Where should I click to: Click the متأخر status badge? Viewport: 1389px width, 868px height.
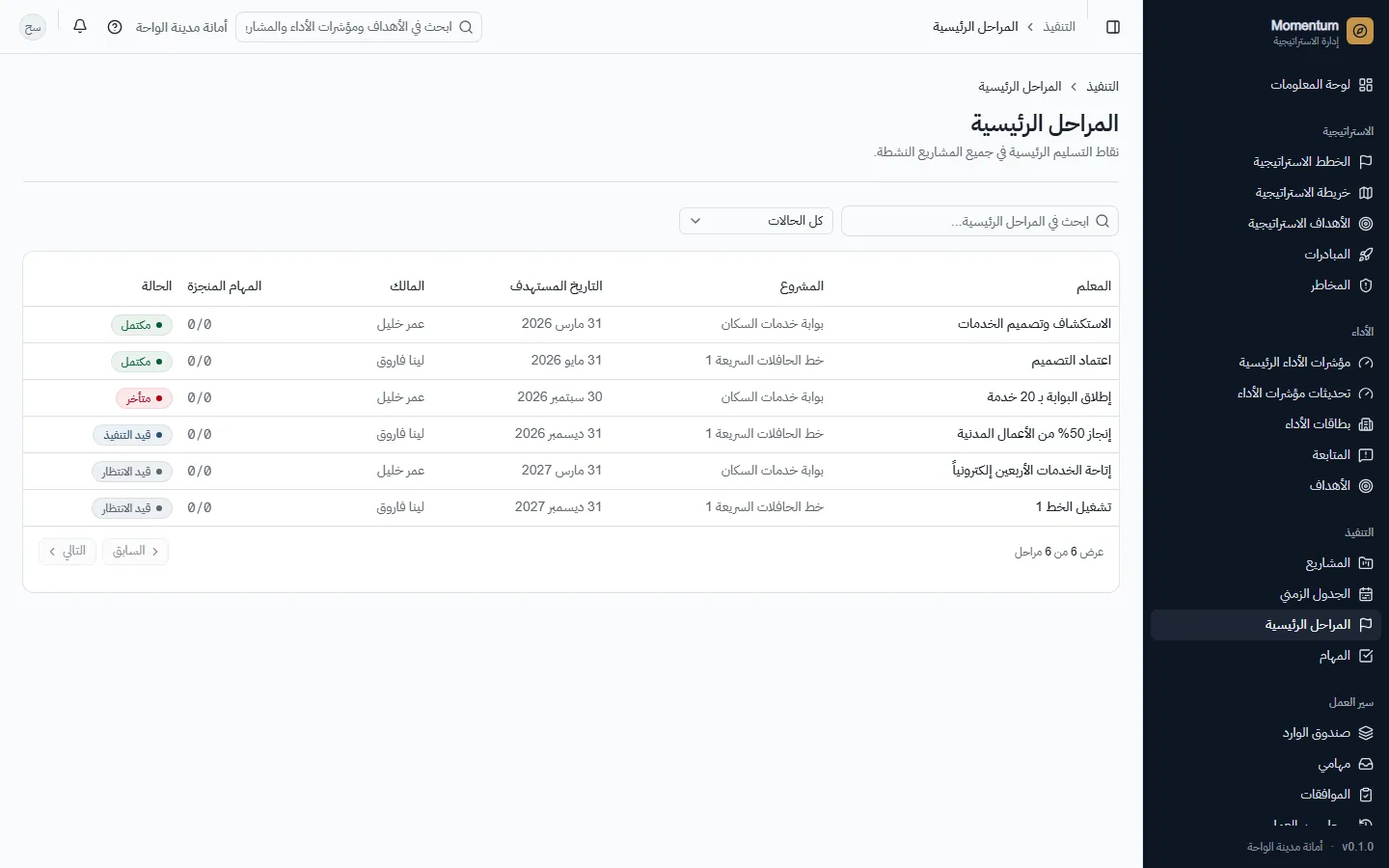pos(144,398)
